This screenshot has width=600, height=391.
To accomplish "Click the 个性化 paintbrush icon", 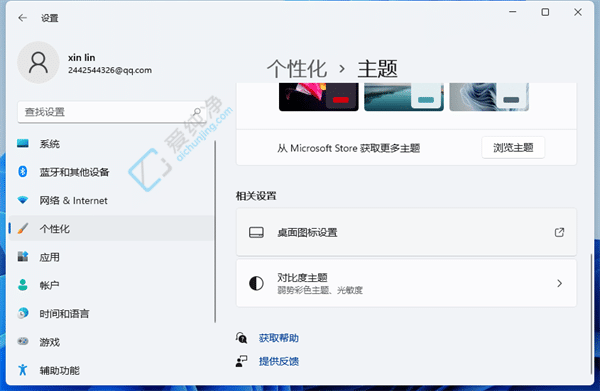I will (x=23, y=228).
